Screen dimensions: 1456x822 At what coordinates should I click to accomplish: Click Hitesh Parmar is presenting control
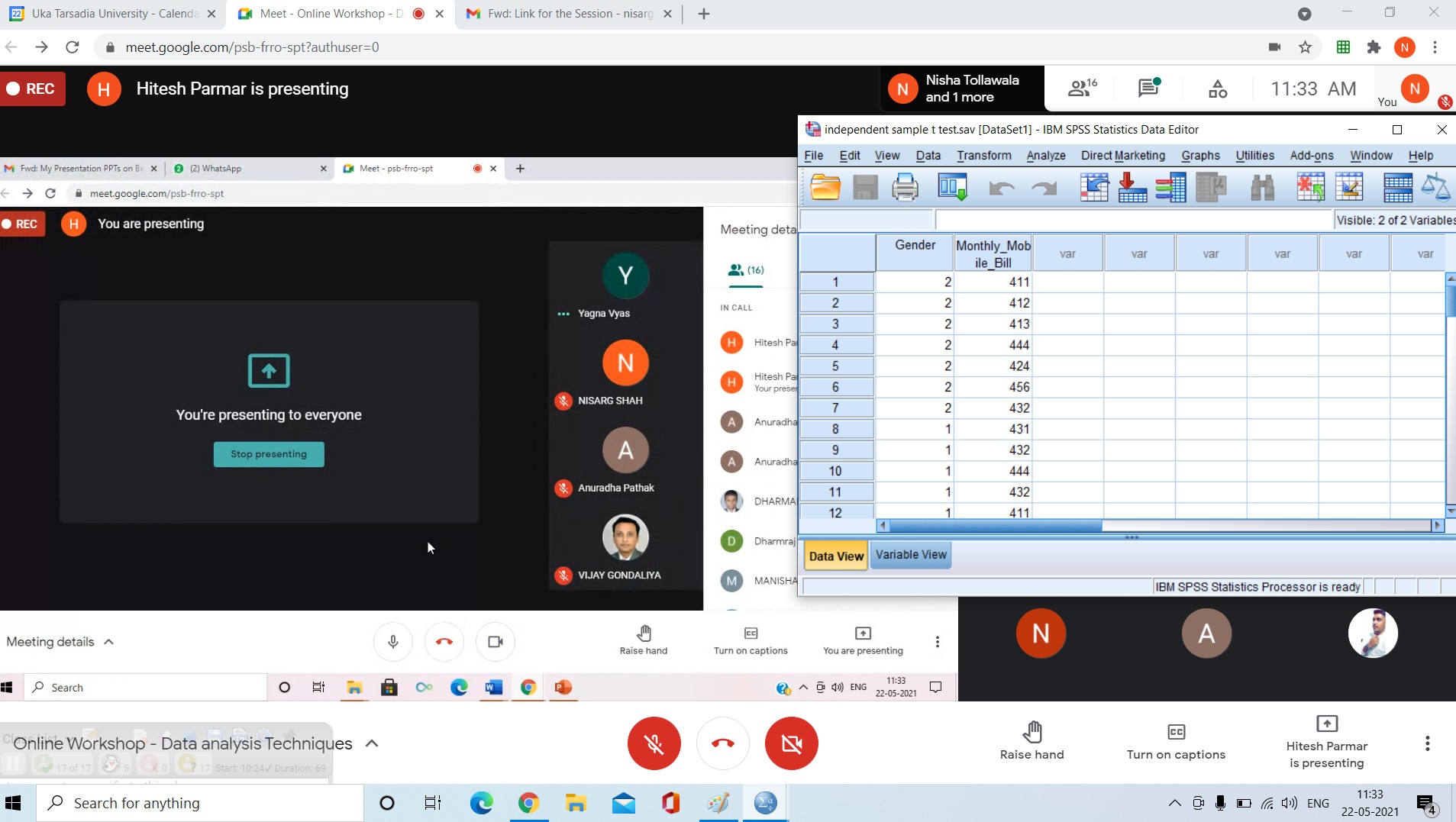1326,742
